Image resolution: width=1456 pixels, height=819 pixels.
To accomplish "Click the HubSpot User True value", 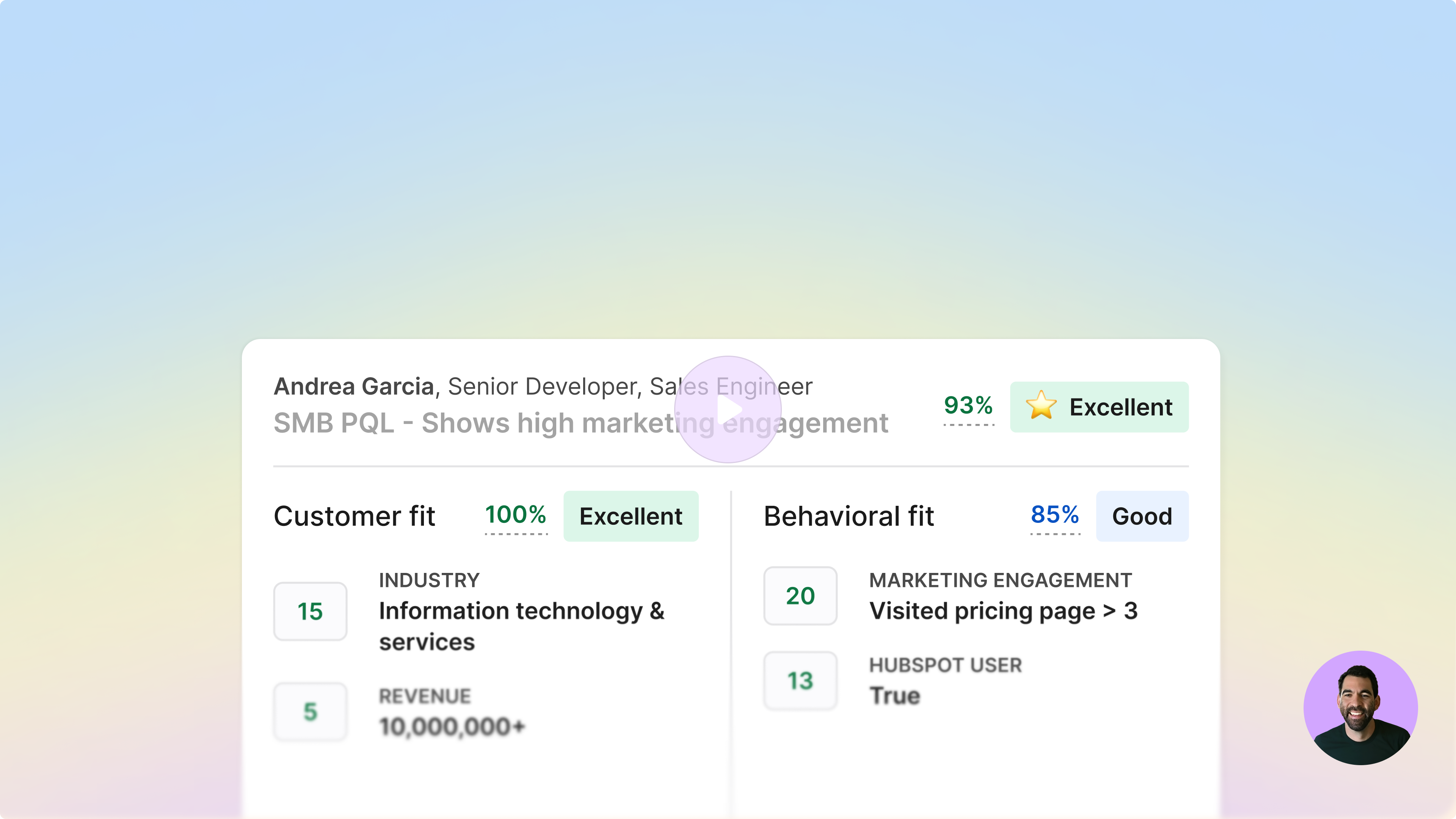I will (x=895, y=696).
